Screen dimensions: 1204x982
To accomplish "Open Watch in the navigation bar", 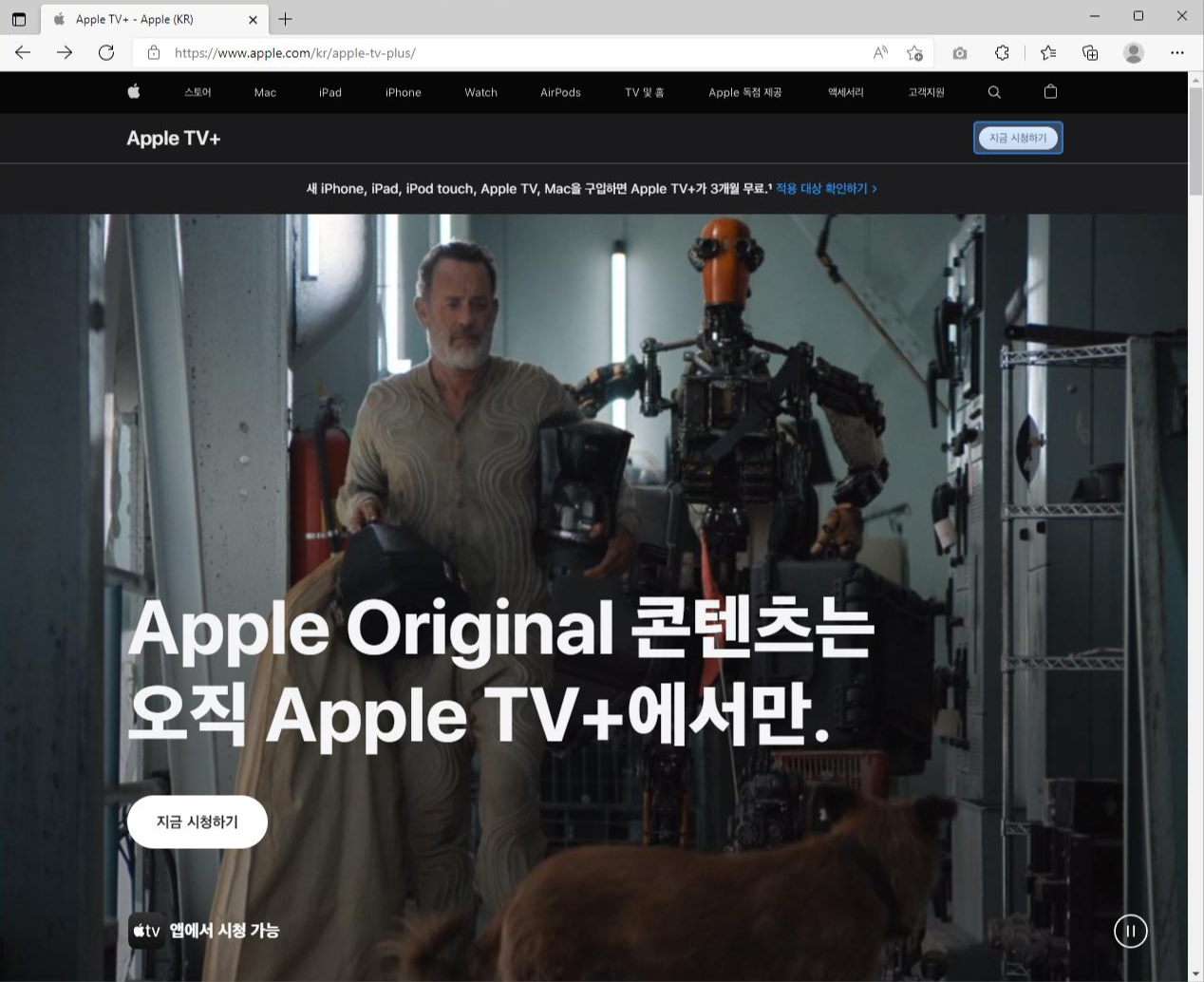I will click(480, 92).
